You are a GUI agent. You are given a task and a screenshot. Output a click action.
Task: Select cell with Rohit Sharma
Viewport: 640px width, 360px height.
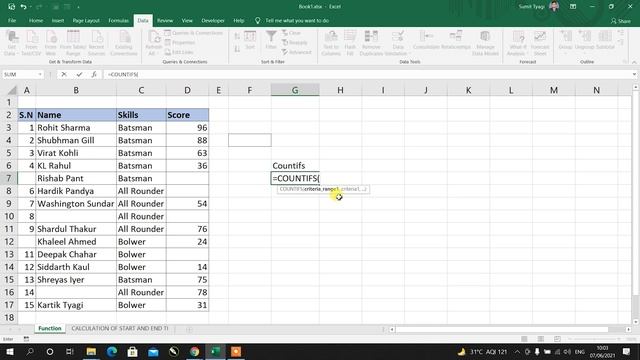(76, 128)
